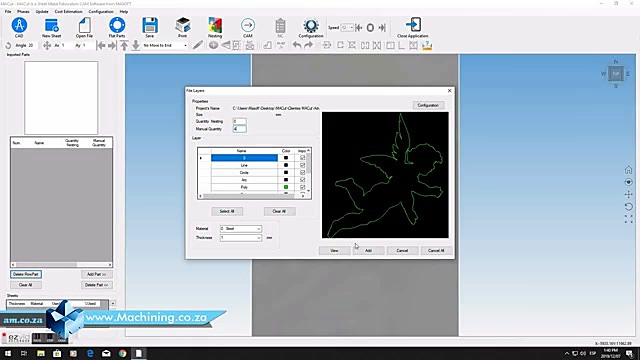Click the rotate Angle icon
The width and height of the screenshot is (640, 360).
pos(8,45)
